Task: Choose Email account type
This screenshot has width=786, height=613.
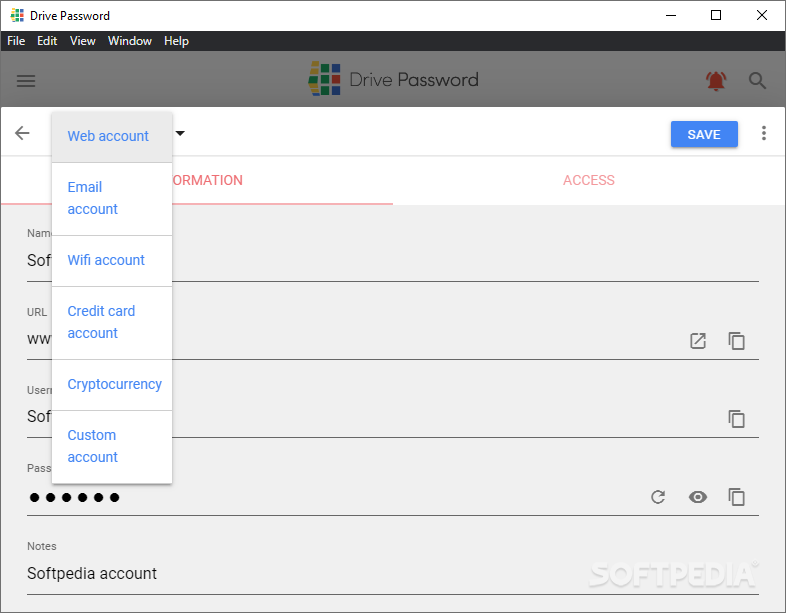Action: (x=112, y=198)
